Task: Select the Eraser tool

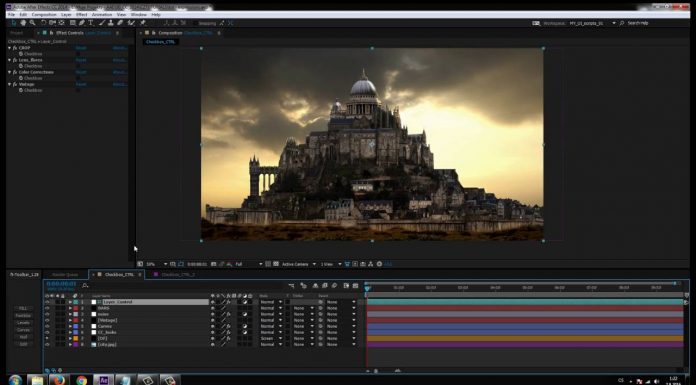Action: [x=120, y=23]
